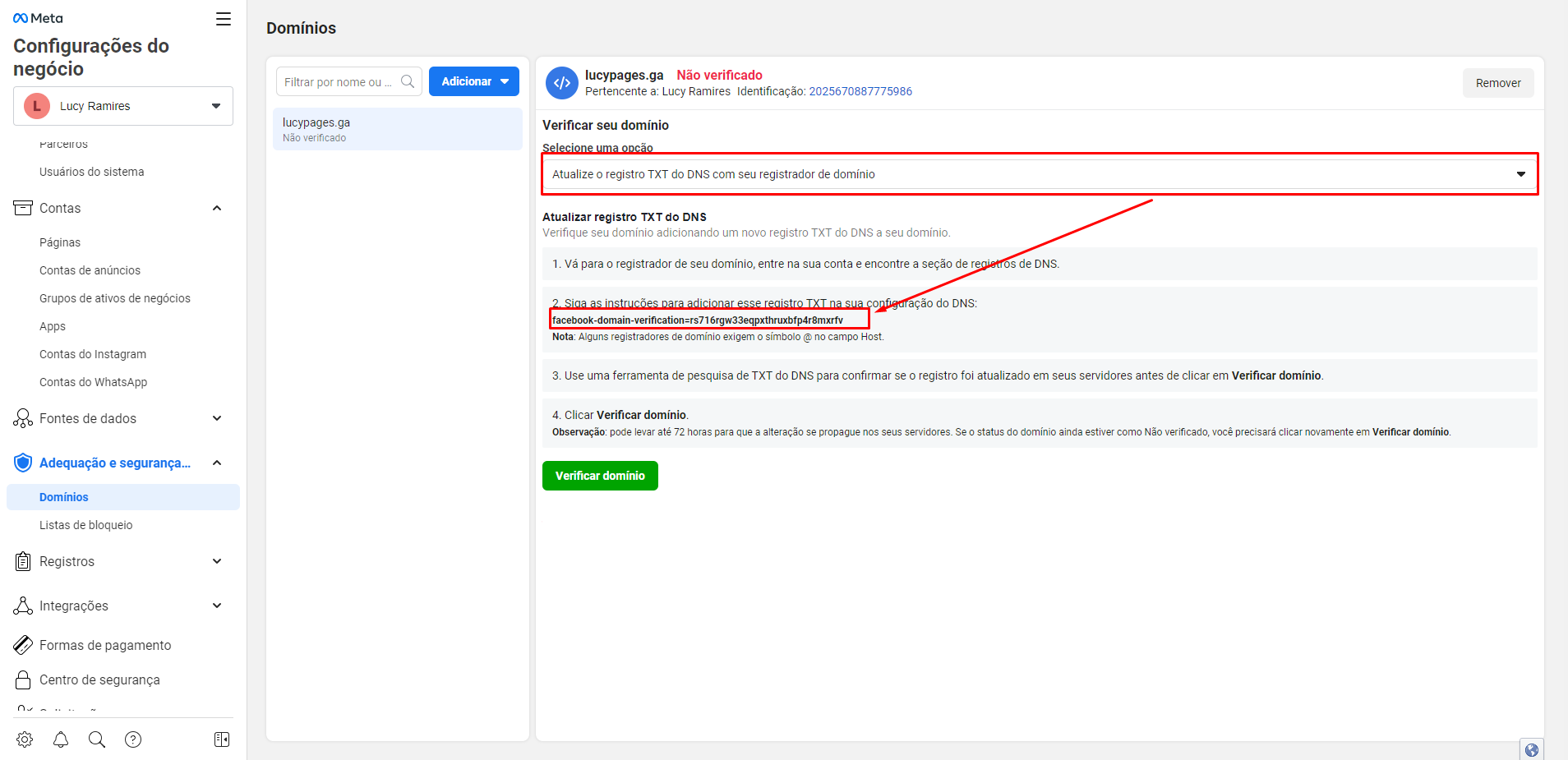Select Apps in the sidebar
The width and height of the screenshot is (1568, 760).
pyautogui.click(x=53, y=326)
